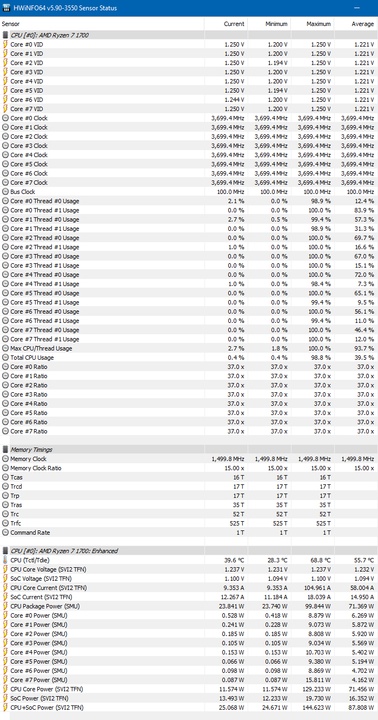Click the clock icon beside Core #3 Clock

(x=6, y=146)
